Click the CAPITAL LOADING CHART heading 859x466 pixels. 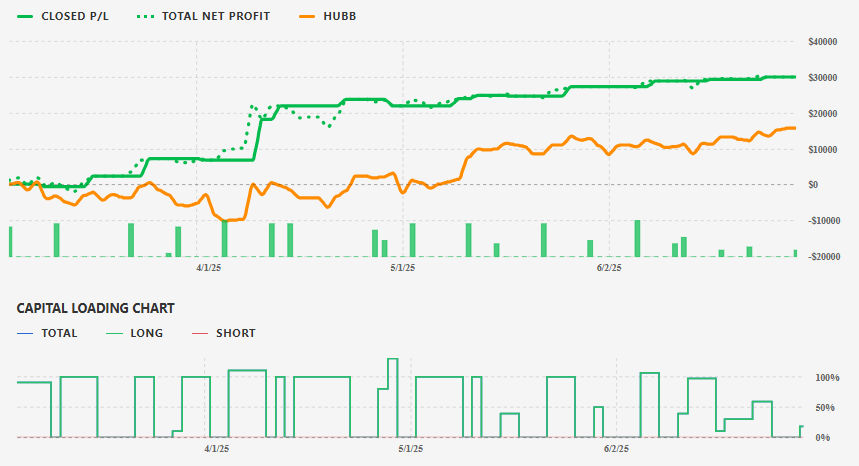95,308
